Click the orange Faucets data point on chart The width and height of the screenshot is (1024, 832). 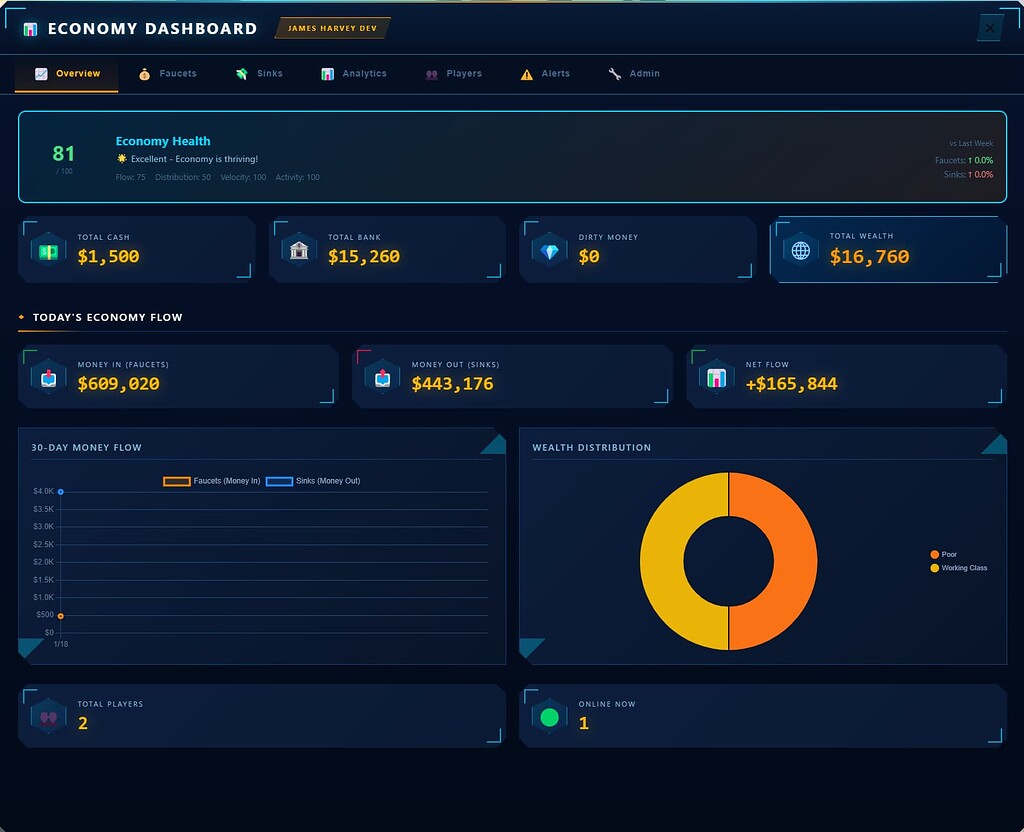61,616
